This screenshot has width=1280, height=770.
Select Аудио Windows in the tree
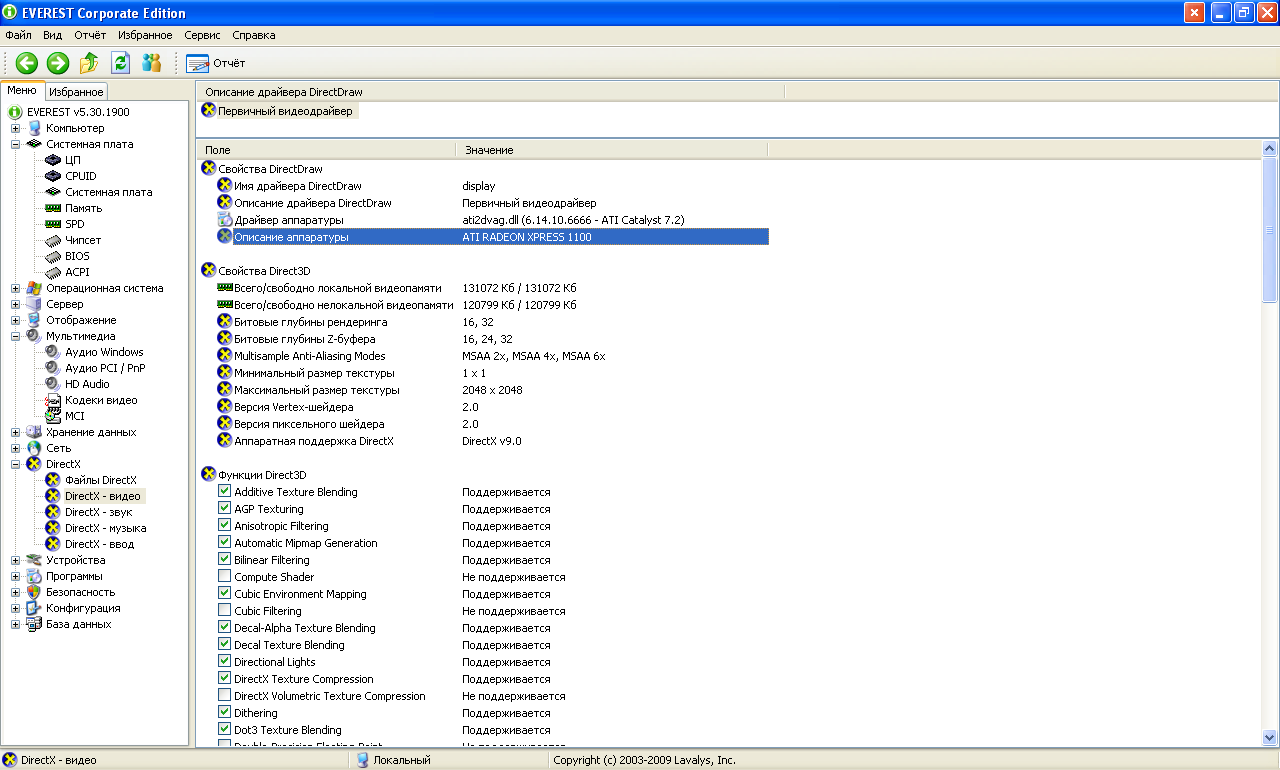coord(104,352)
